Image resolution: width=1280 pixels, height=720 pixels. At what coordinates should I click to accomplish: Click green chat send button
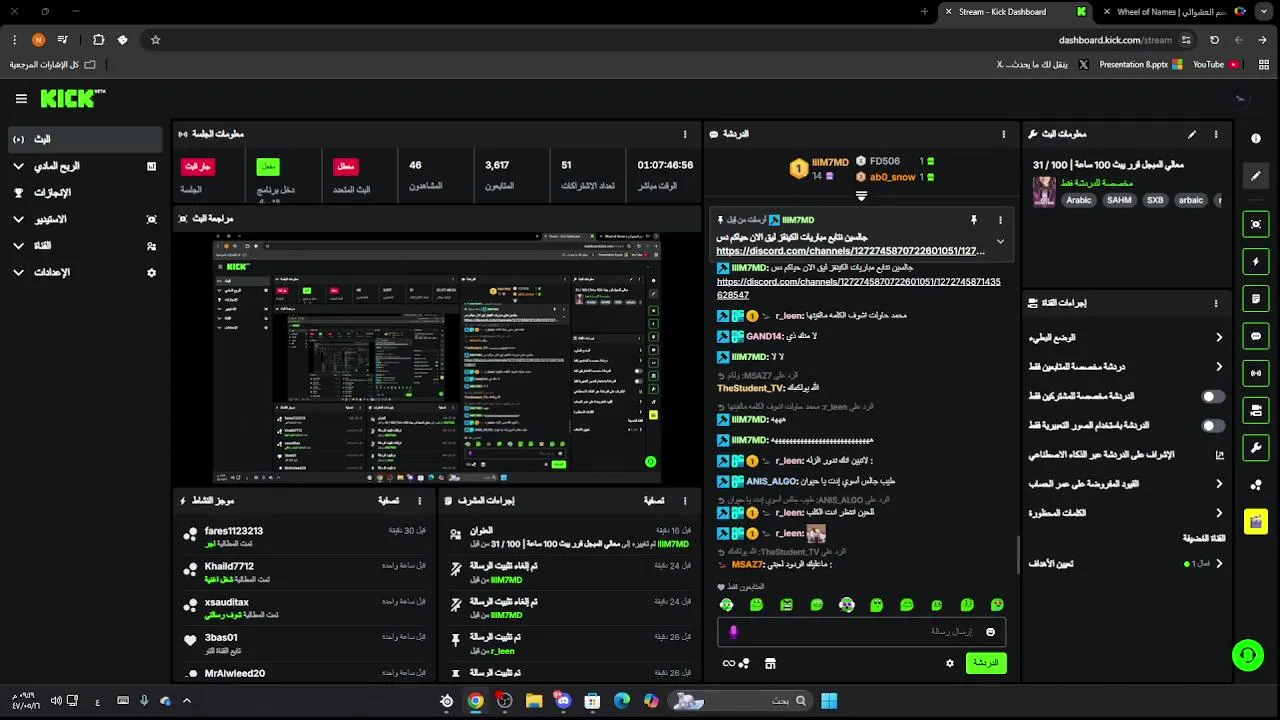point(986,663)
